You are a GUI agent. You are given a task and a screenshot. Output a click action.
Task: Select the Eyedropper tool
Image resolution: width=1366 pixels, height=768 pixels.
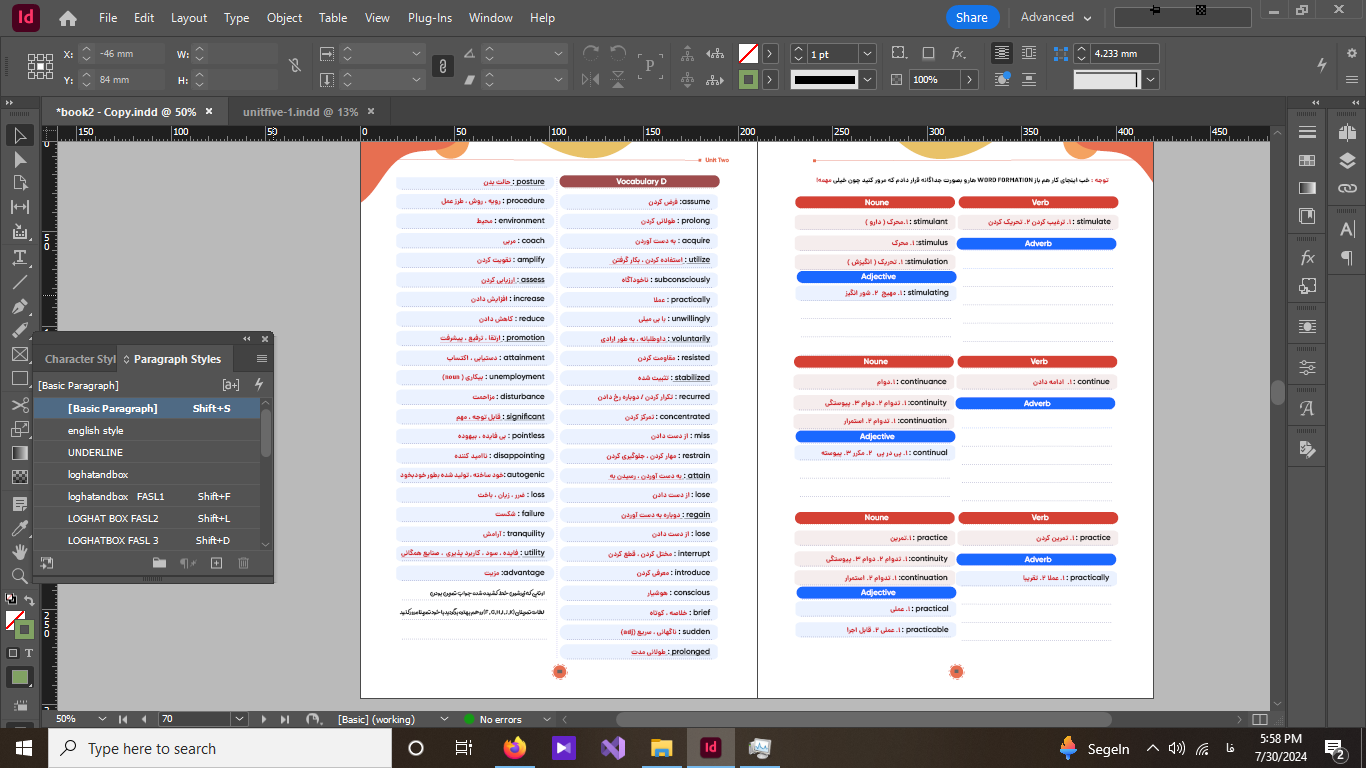pos(20,527)
